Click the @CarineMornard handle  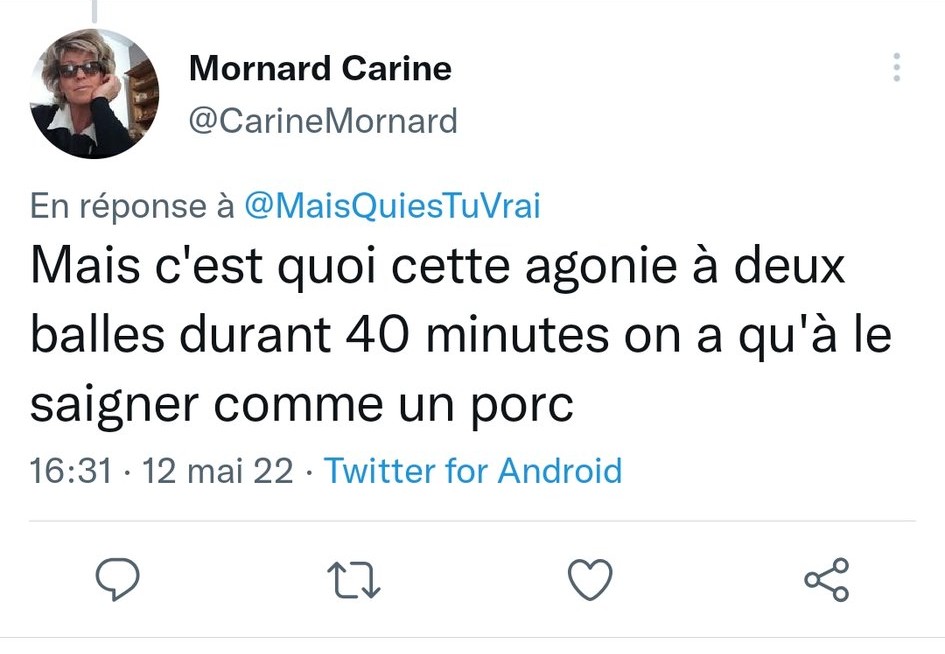click(322, 121)
